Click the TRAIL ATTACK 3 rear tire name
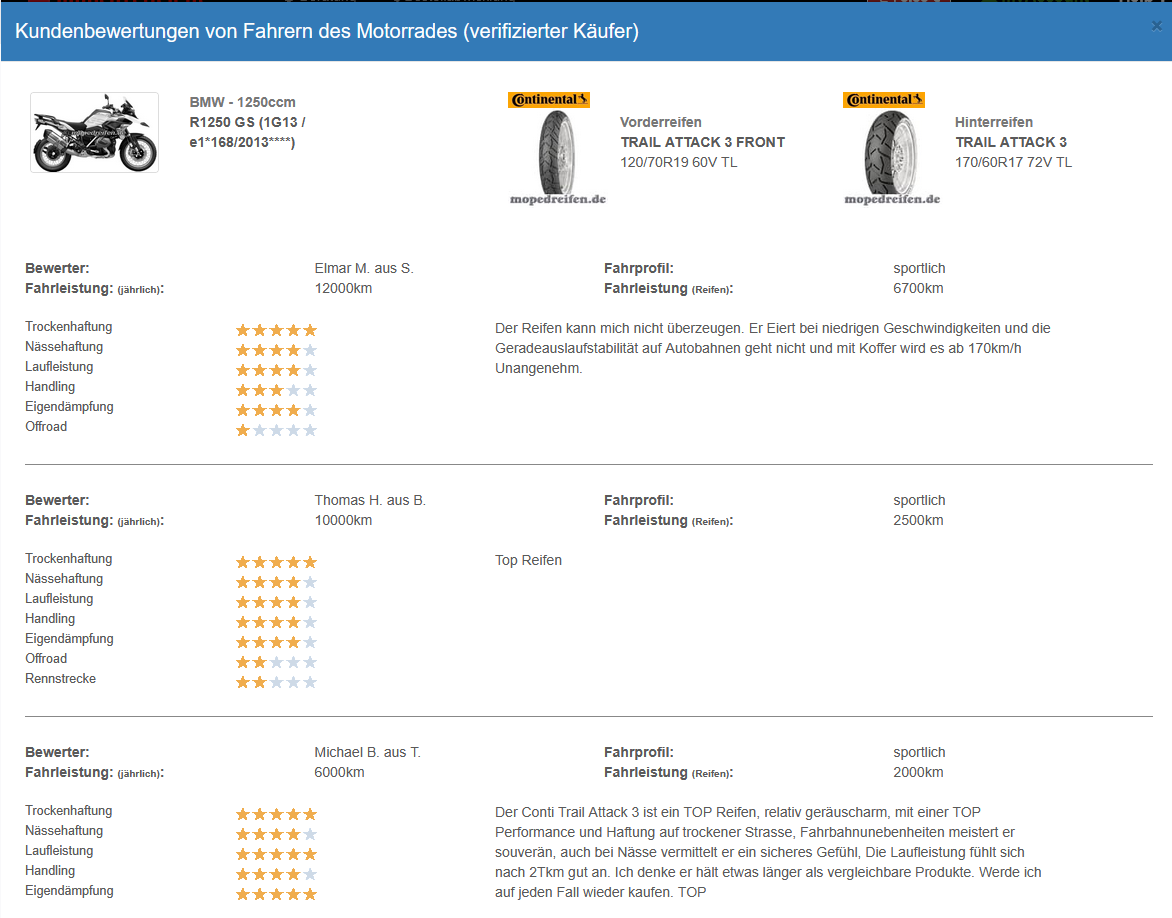 [1010, 142]
